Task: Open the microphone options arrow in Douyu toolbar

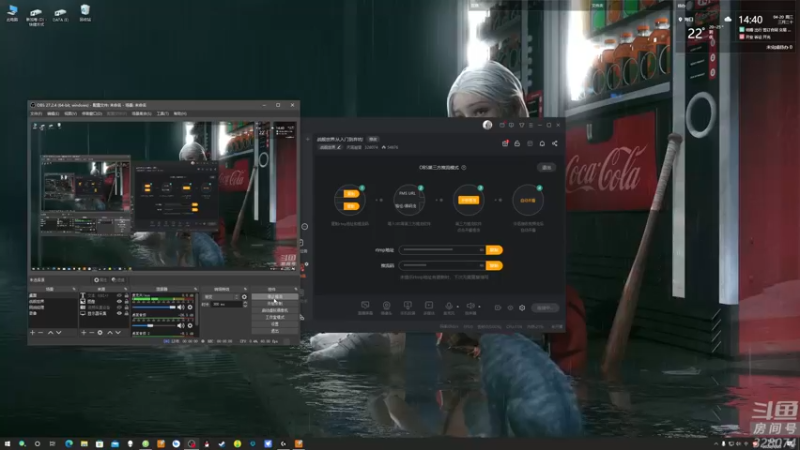Action: coord(458,307)
